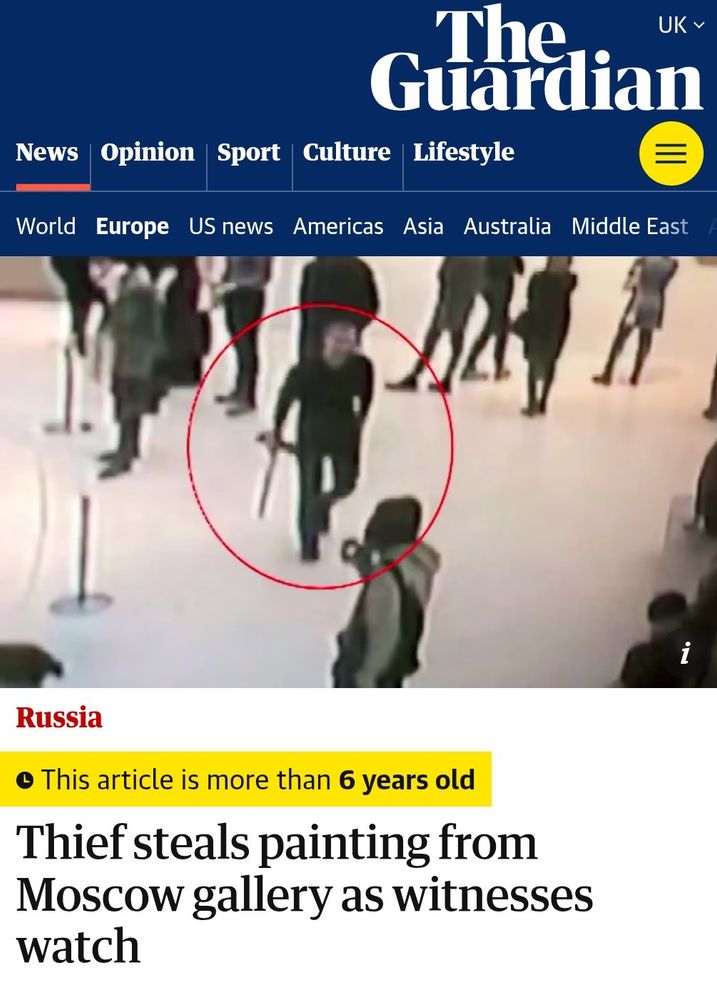Go to the Sport section
This screenshot has width=717, height=1000.
[249, 152]
